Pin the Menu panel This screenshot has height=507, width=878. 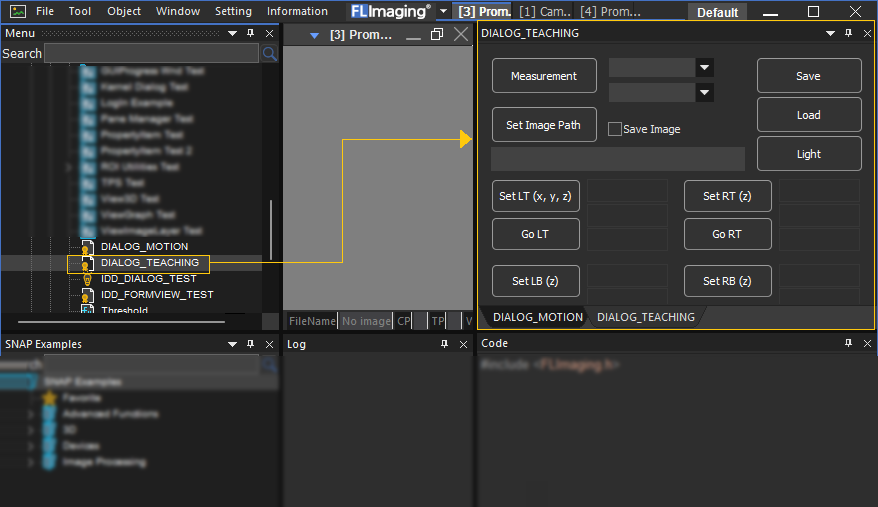tap(250, 33)
